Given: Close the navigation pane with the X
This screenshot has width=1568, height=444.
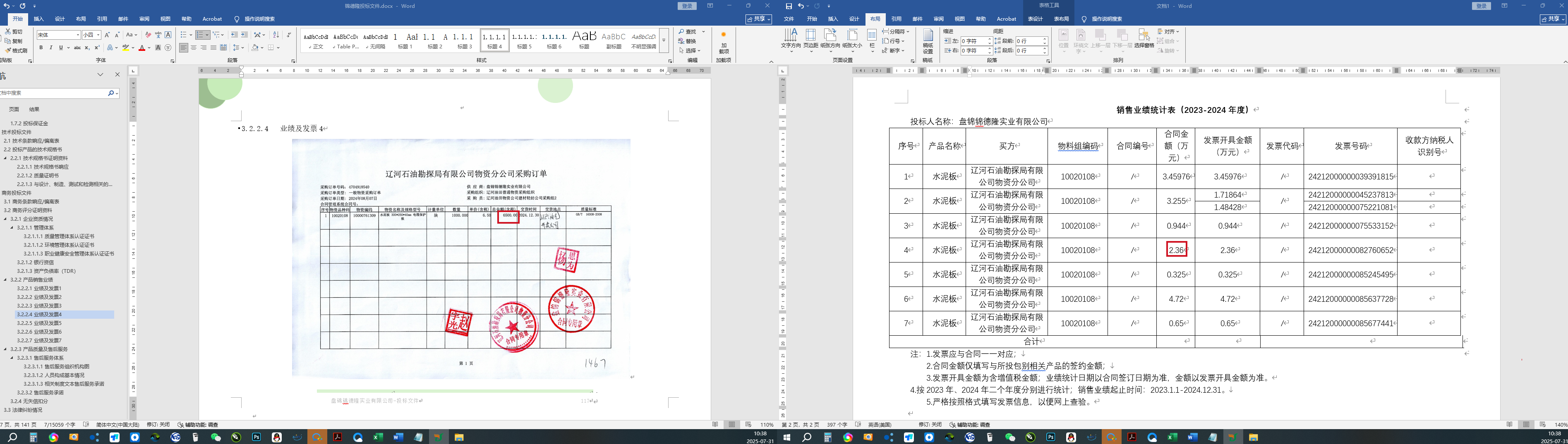Looking at the screenshot, I should coord(117,74).
